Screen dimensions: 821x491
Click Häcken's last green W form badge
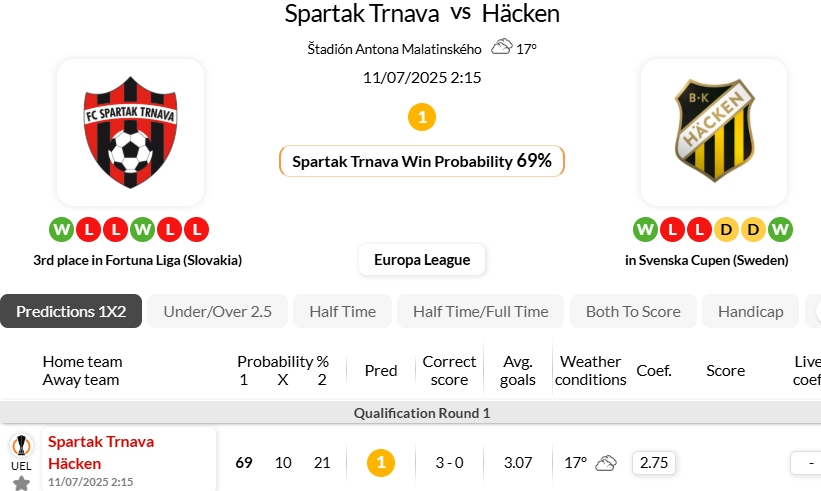(x=781, y=230)
